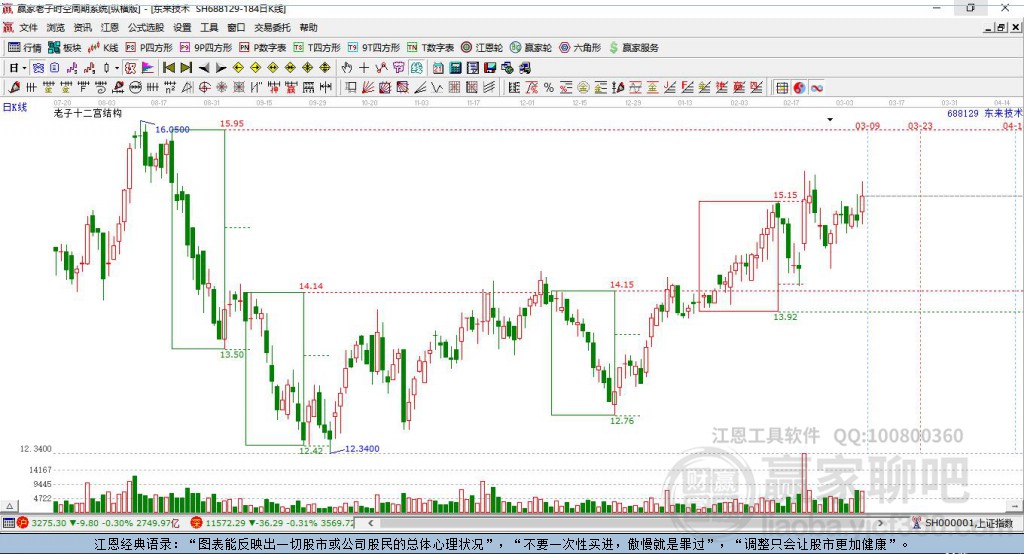This screenshot has height=554, width=1024.
Task: Select the red circle target tool
Action: click(204, 88)
